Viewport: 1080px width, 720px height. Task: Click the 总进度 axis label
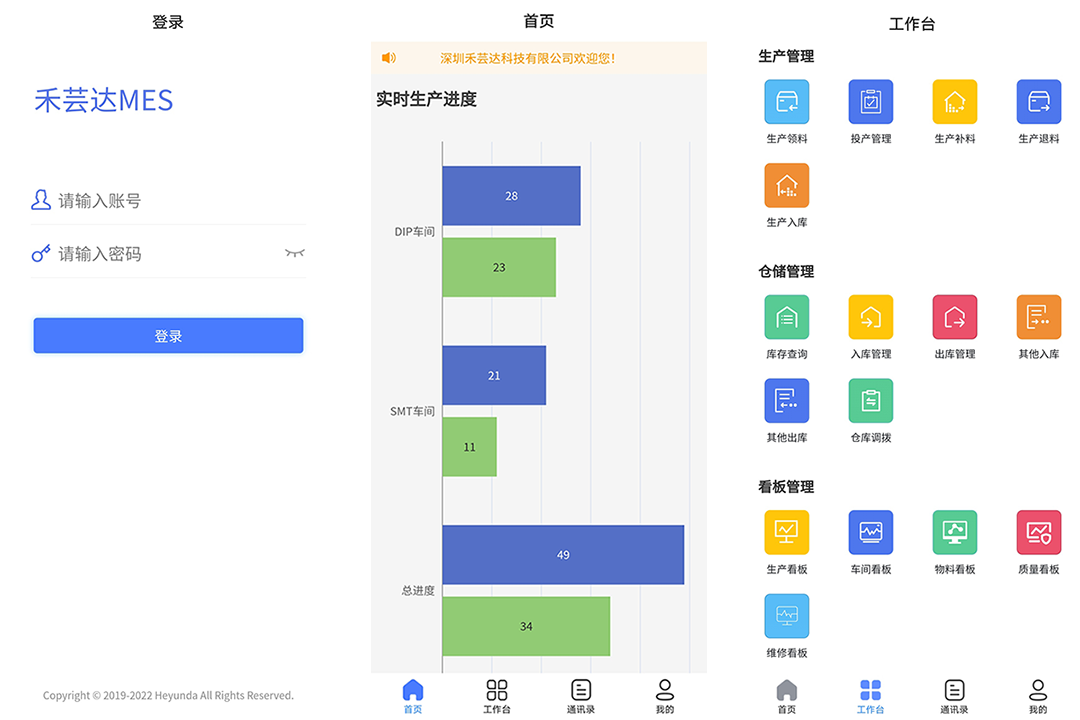[418, 590]
